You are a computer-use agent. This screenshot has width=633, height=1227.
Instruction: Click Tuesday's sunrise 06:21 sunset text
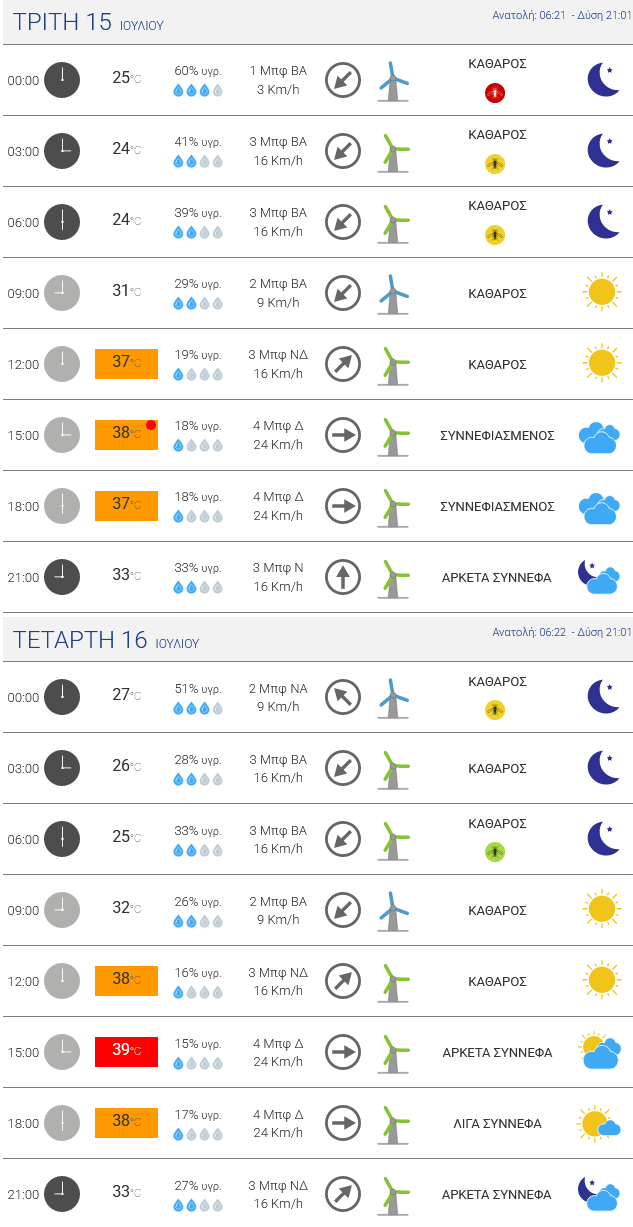tap(562, 15)
